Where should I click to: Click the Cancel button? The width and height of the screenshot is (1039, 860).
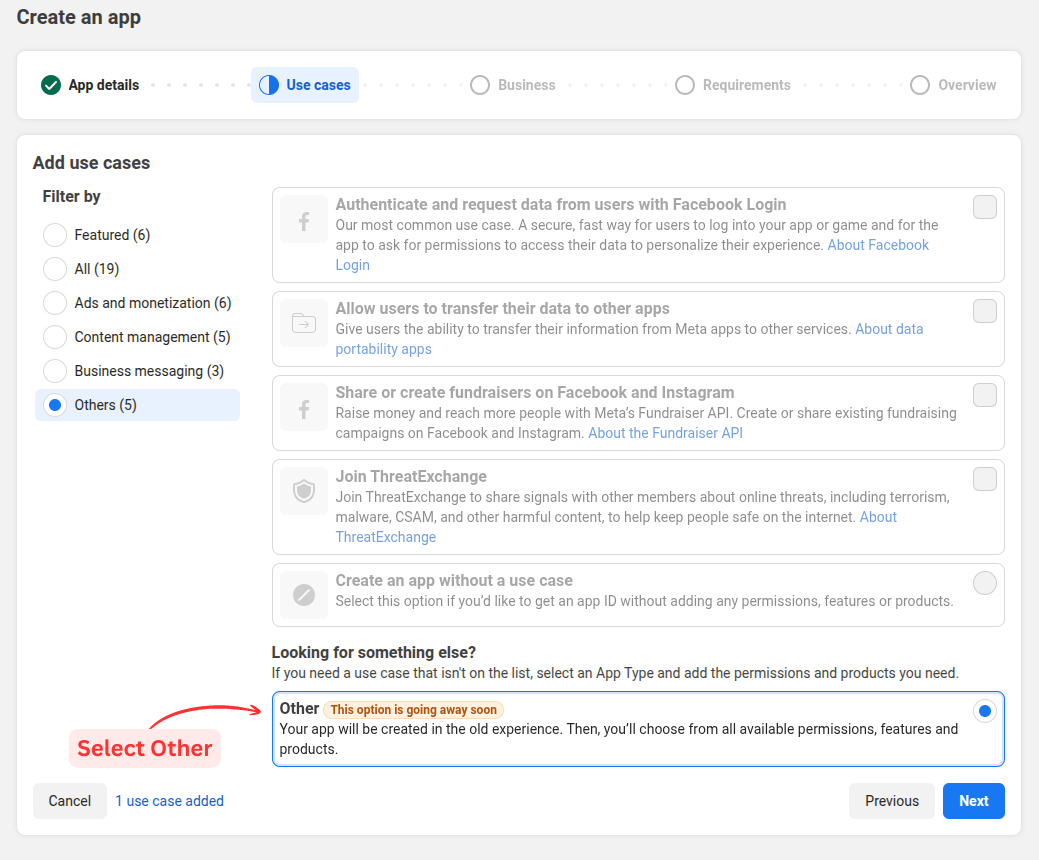(x=70, y=801)
